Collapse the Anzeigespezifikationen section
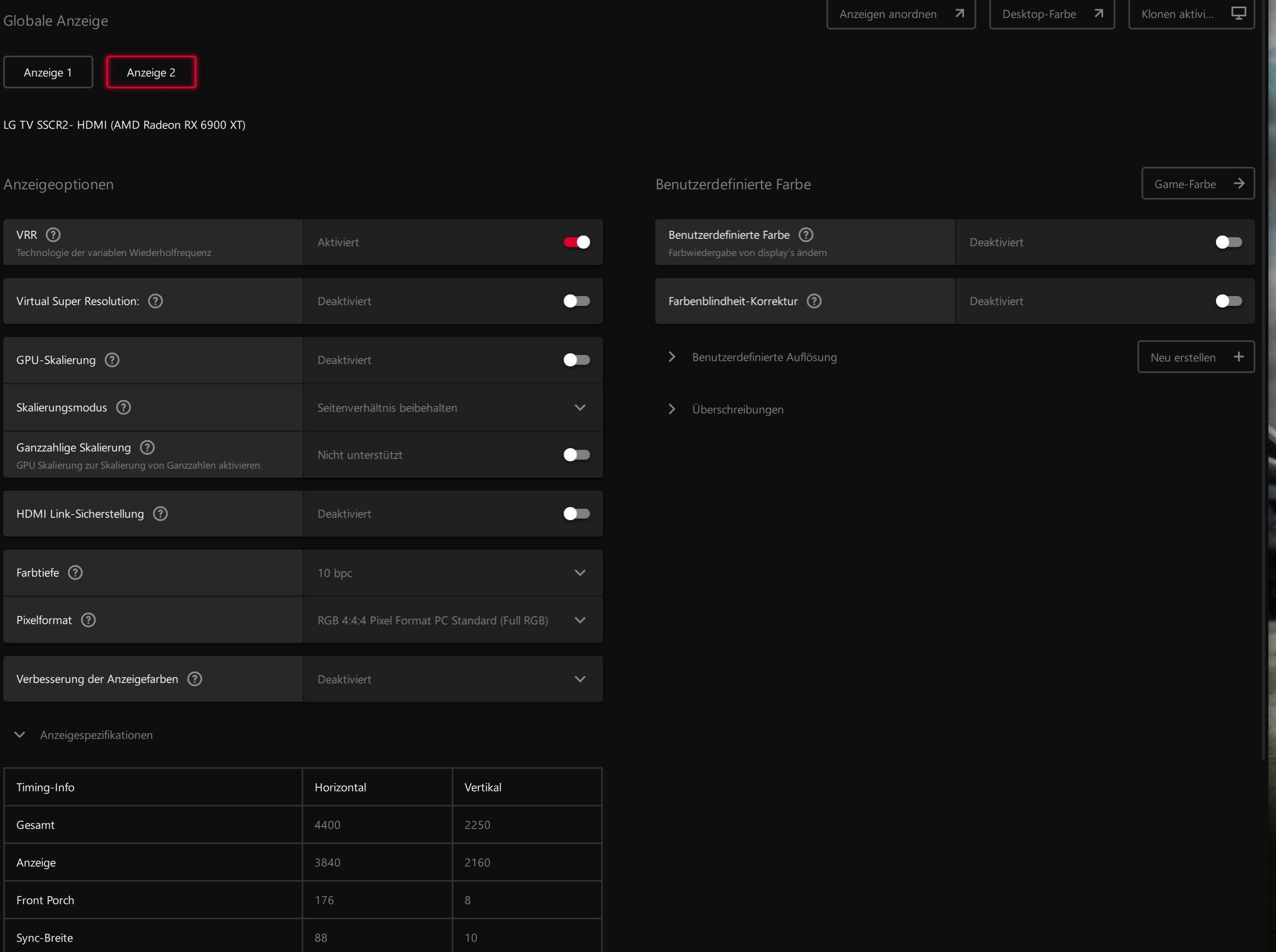Viewport: 1276px width, 952px height. pos(20,735)
